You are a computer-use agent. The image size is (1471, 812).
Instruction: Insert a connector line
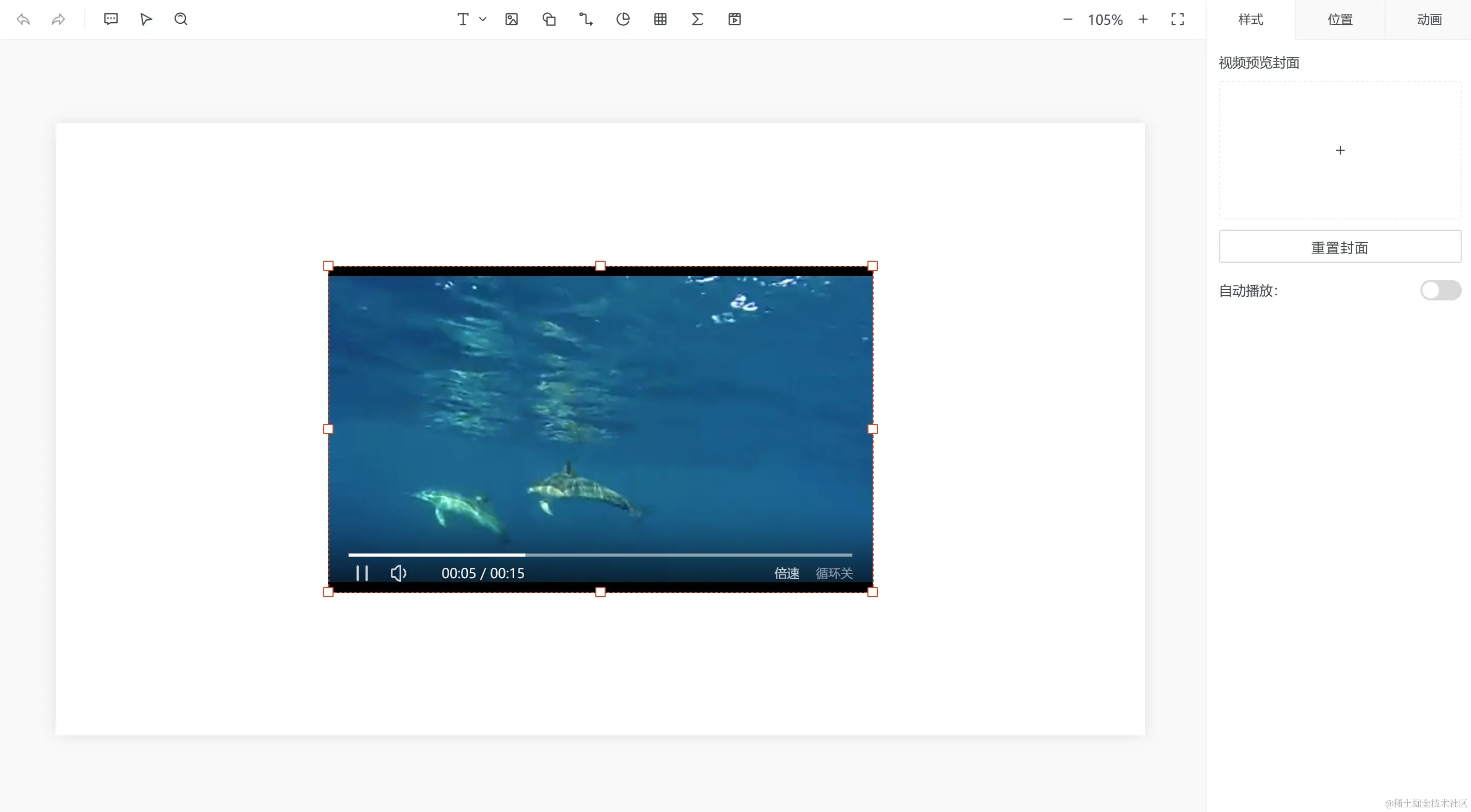pyautogui.click(x=586, y=20)
